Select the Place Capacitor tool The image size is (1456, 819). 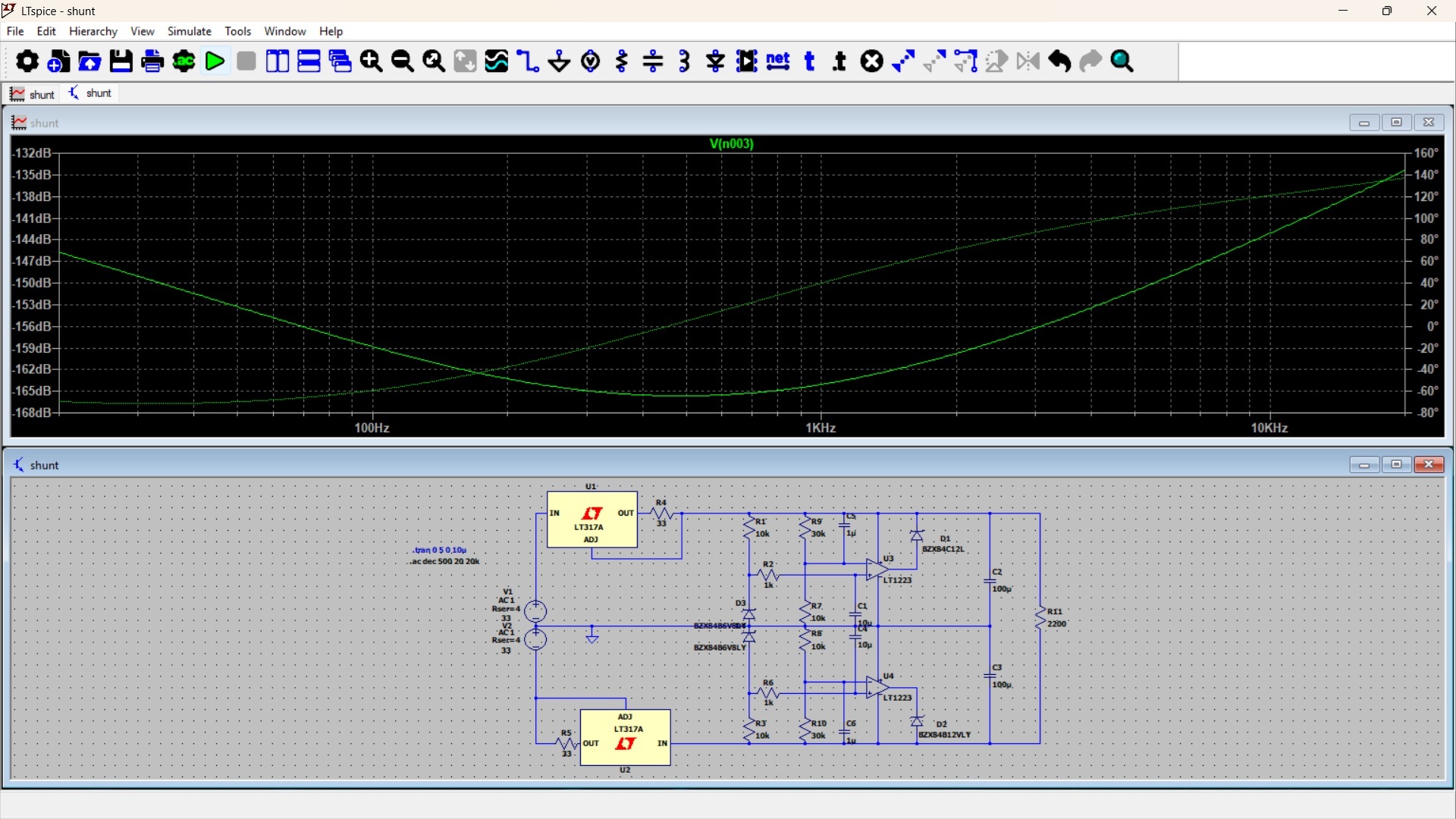[653, 61]
